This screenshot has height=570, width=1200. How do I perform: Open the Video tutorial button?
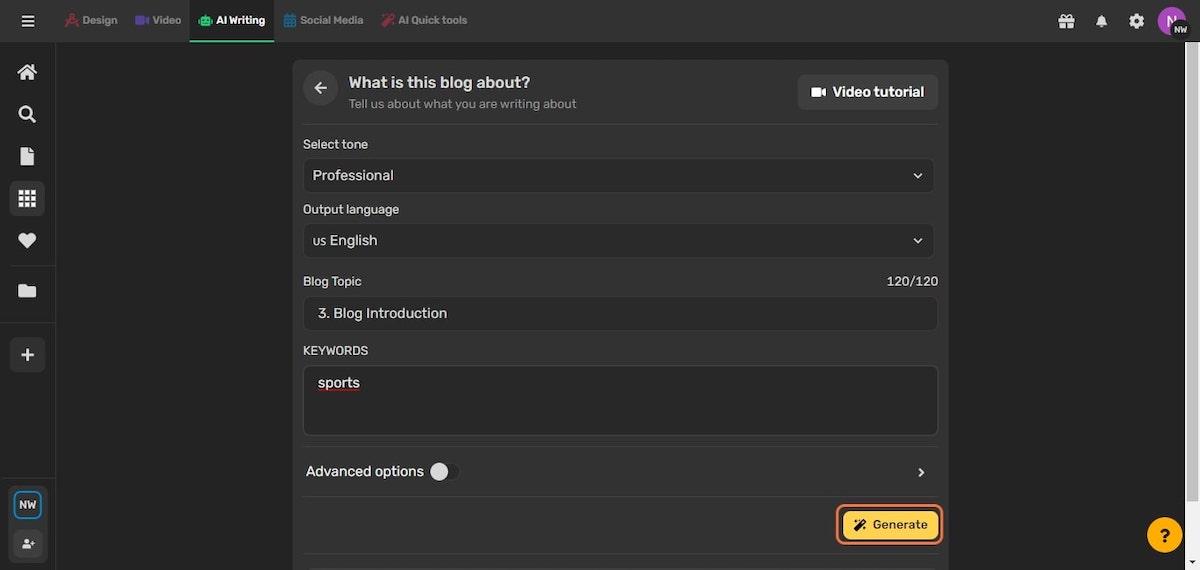867,92
